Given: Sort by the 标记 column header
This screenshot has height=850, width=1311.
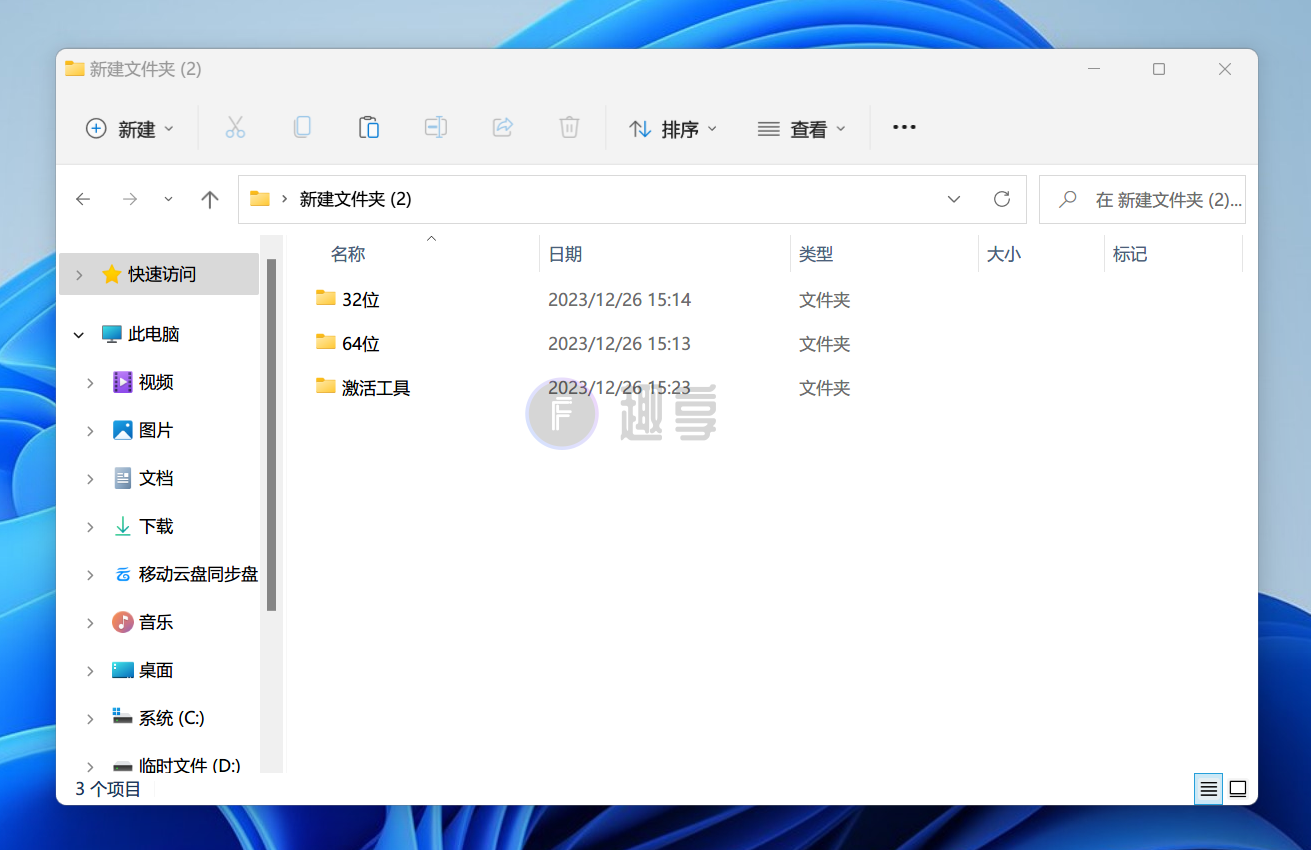Looking at the screenshot, I should pos(1130,254).
